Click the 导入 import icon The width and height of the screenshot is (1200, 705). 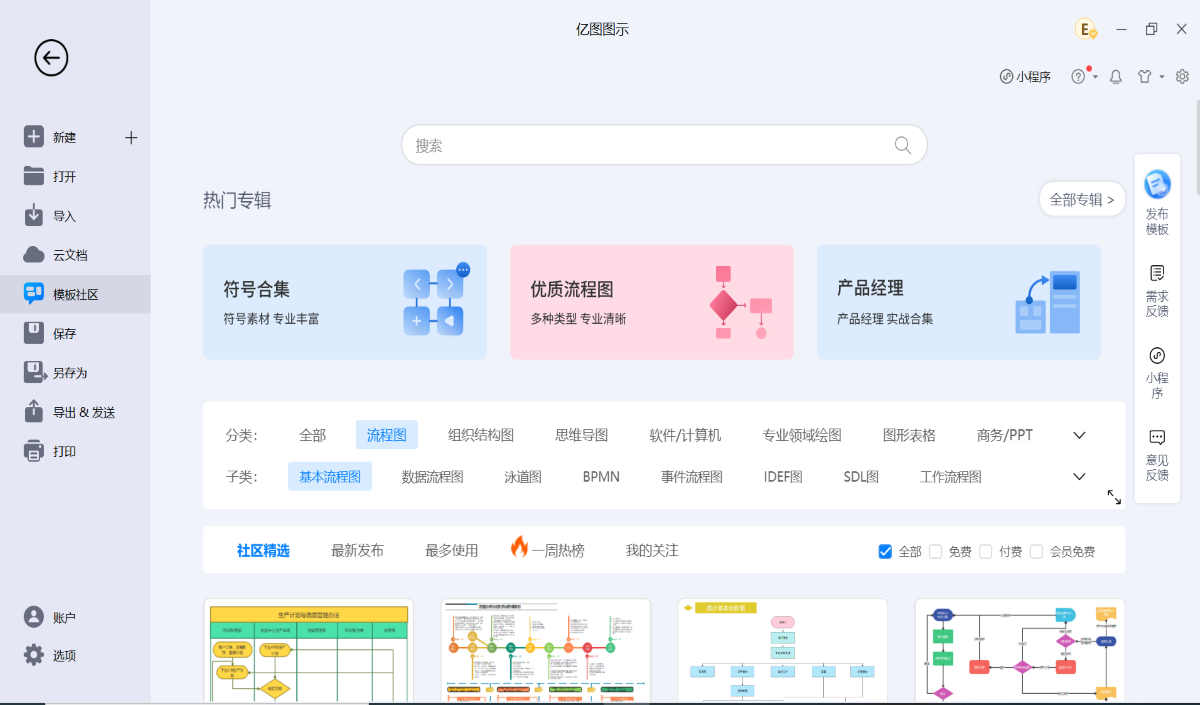coord(34,215)
